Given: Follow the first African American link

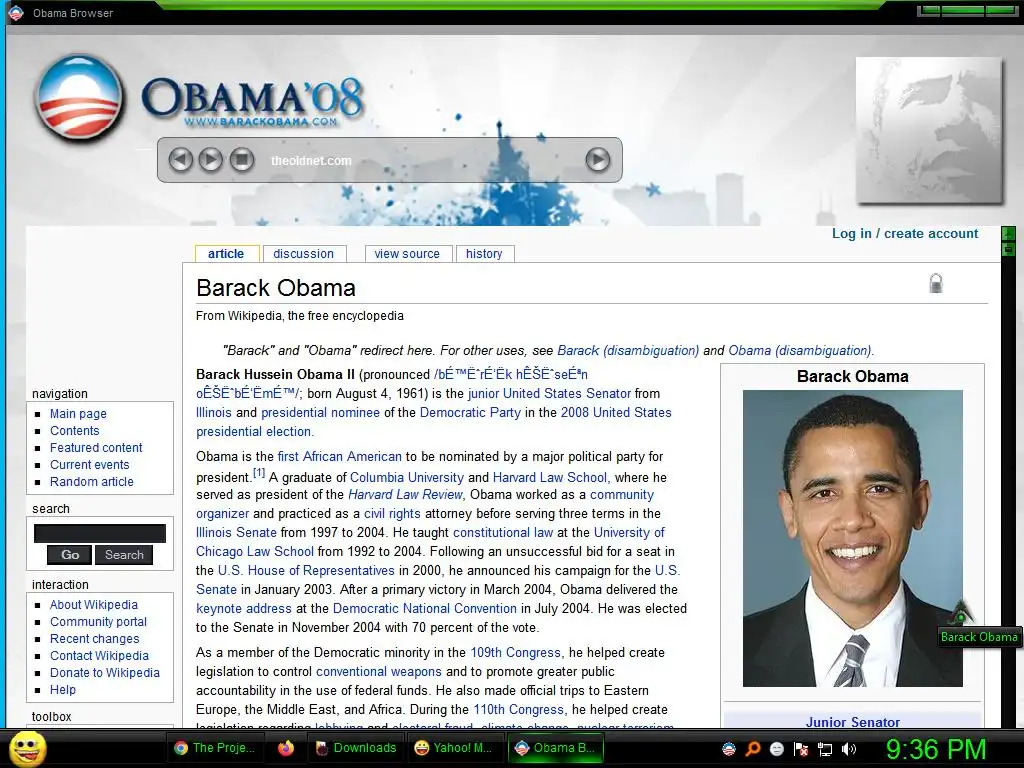Looking at the screenshot, I should (340, 456).
